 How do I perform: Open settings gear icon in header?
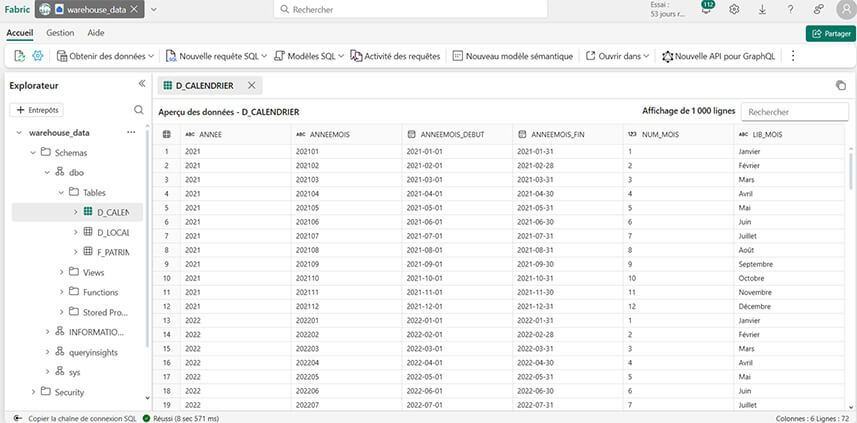(x=734, y=9)
